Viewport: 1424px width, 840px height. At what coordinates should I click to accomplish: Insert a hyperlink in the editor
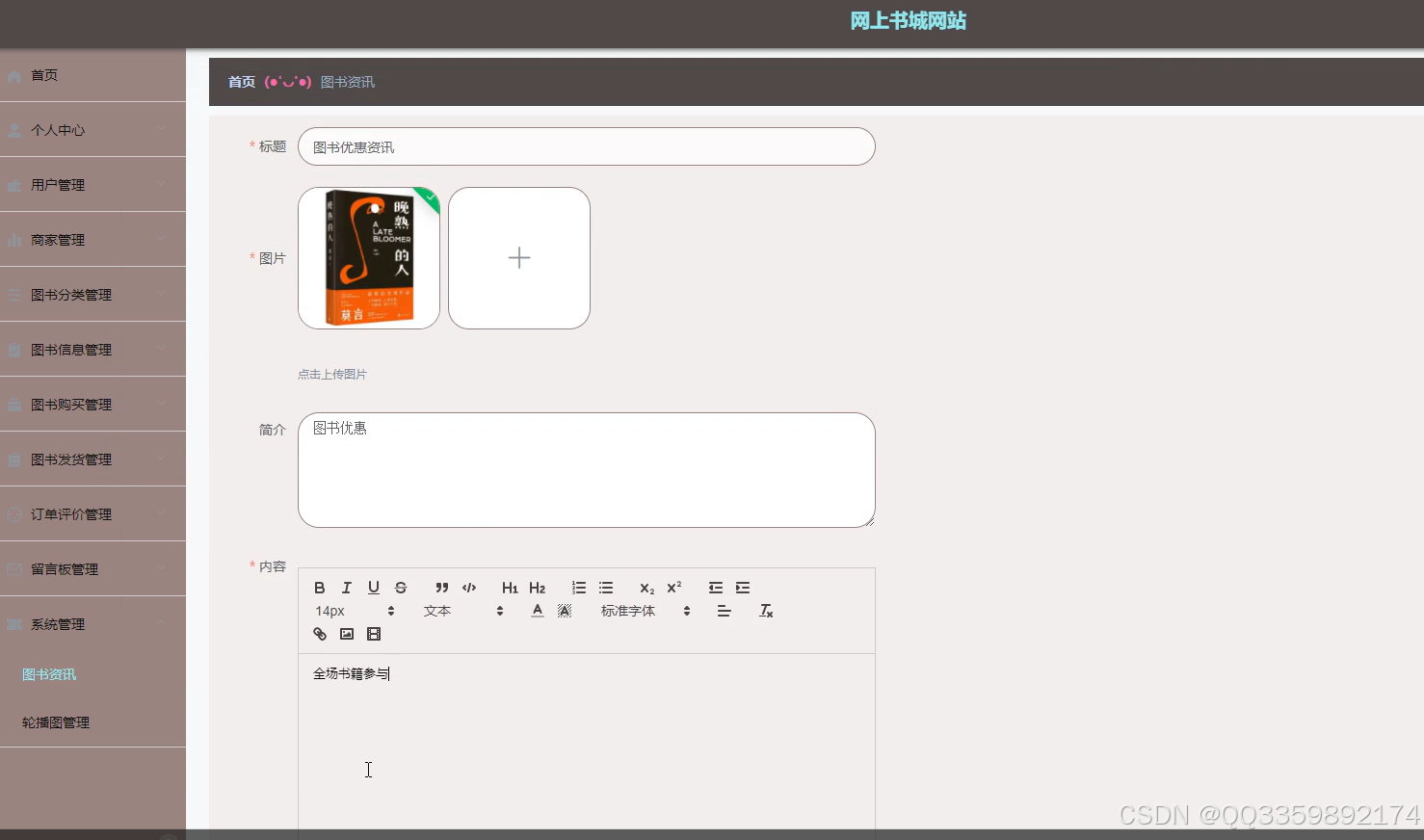320,634
